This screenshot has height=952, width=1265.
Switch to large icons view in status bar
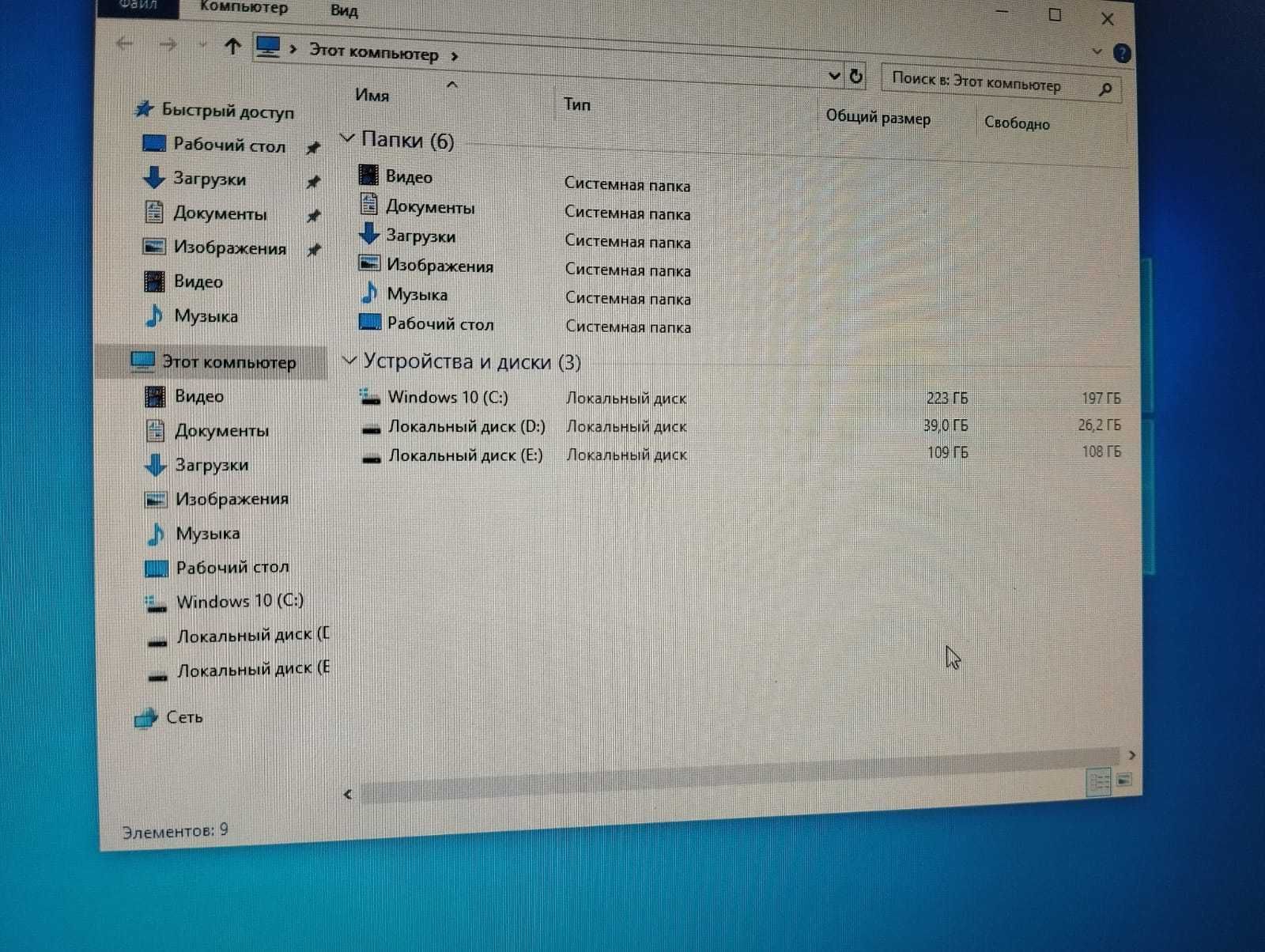[x=1124, y=780]
